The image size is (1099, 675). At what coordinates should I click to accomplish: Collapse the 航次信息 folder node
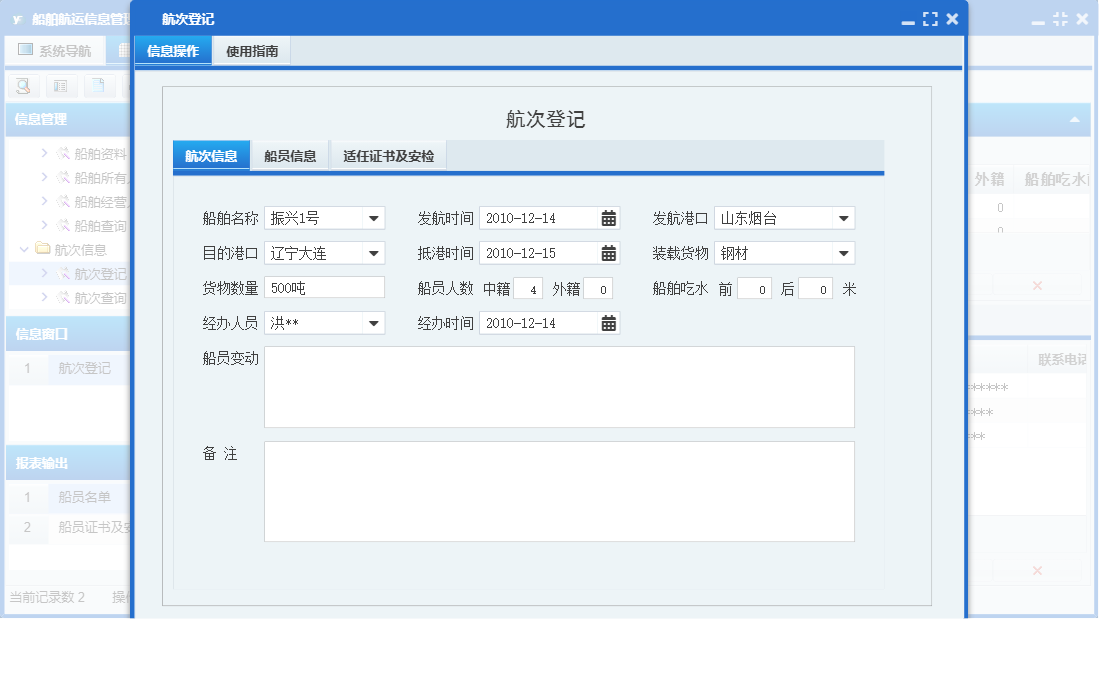click(22, 248)
